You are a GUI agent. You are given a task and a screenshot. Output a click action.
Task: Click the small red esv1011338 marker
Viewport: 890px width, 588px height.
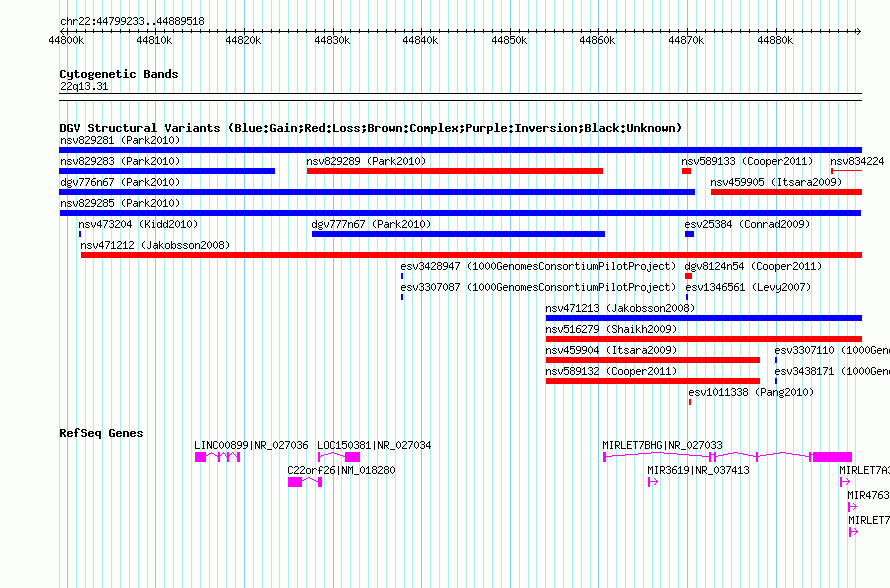coord(690,402)
